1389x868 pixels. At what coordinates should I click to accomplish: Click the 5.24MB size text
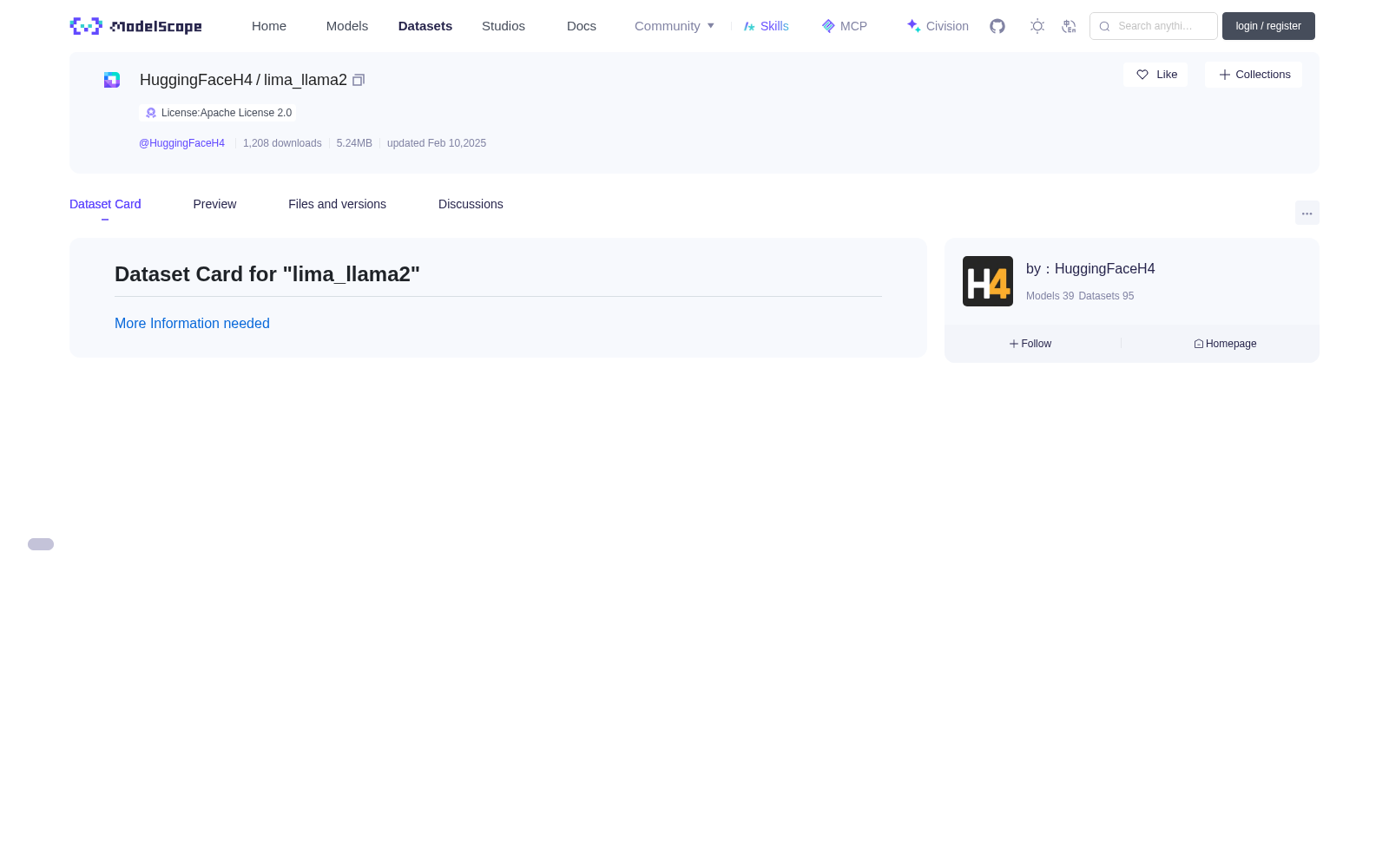[x=354, y=143]
